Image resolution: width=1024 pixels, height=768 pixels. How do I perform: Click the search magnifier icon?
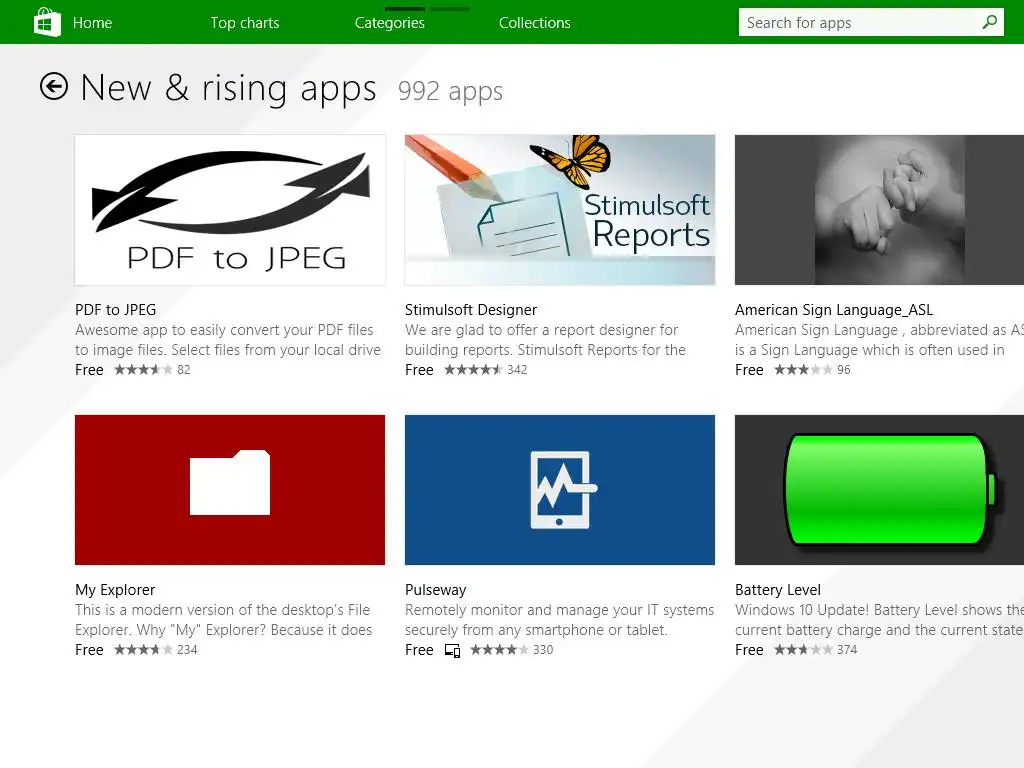(x=989, y=22)
